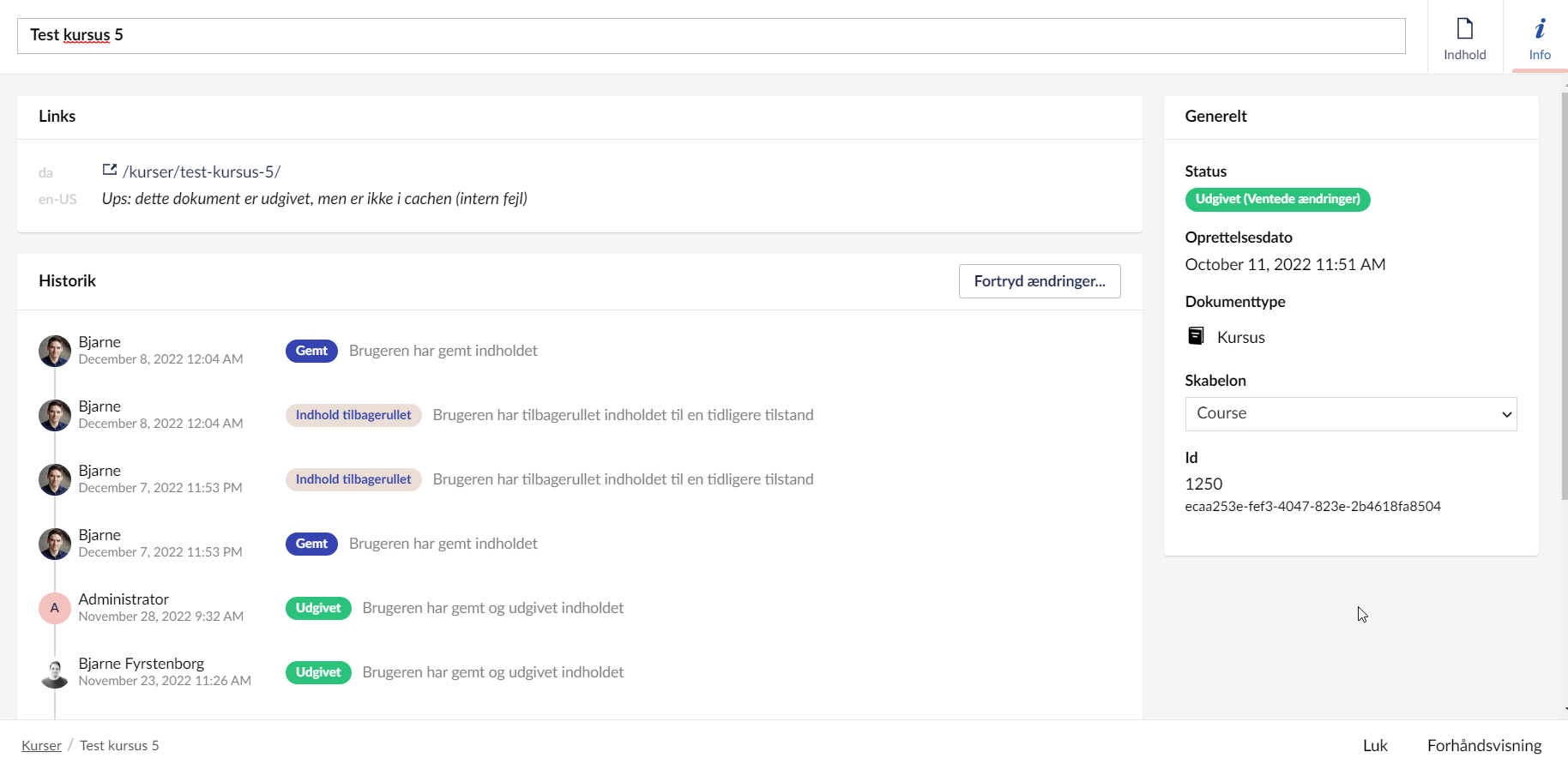
Task: Click the Kursus book icon under Dokumenttype
Action: [1196, 335]
